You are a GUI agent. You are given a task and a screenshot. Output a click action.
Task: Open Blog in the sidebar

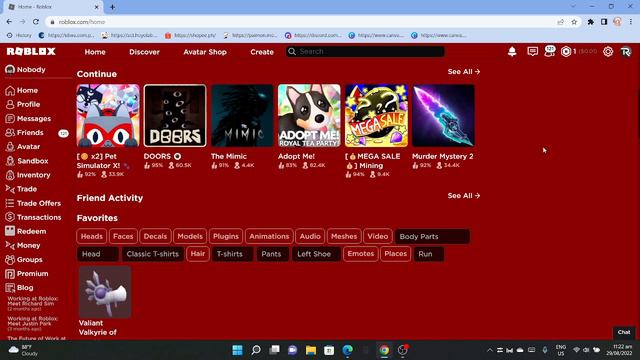tap(25, 288)
